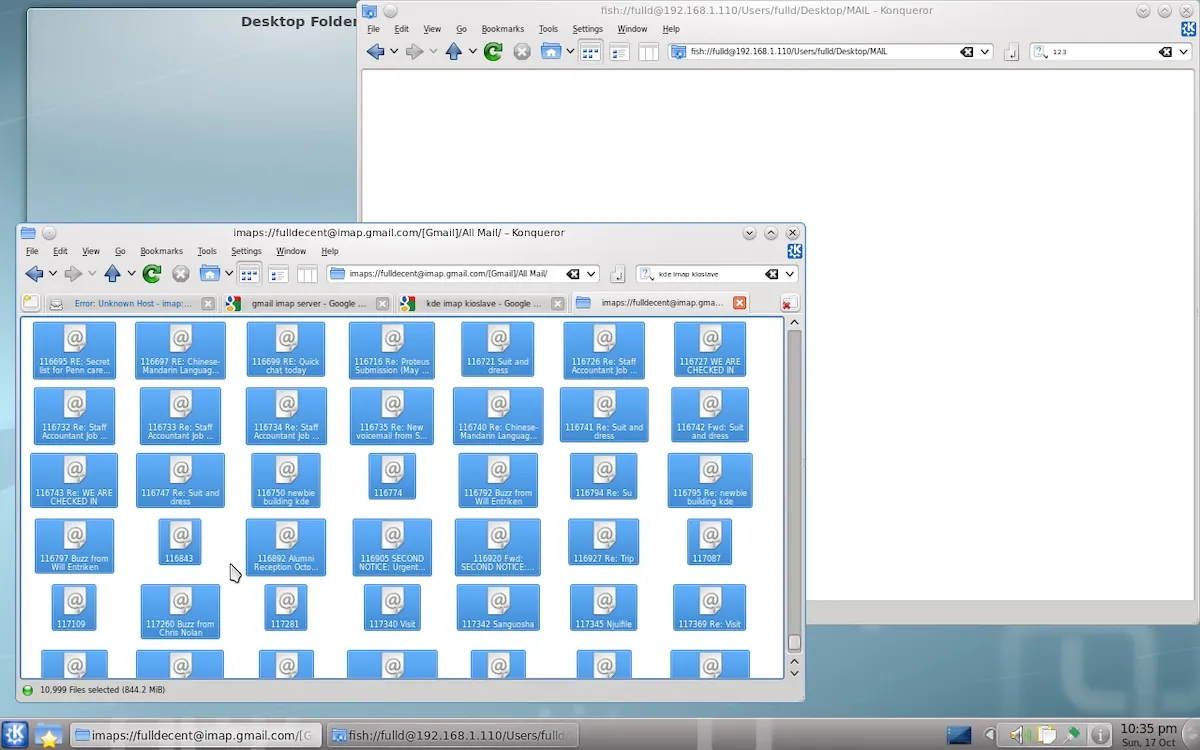Viewport: 1200px width, 750px height.
Task: Open the Window menu in fish MAIL window
Action: tap(632, 29)
